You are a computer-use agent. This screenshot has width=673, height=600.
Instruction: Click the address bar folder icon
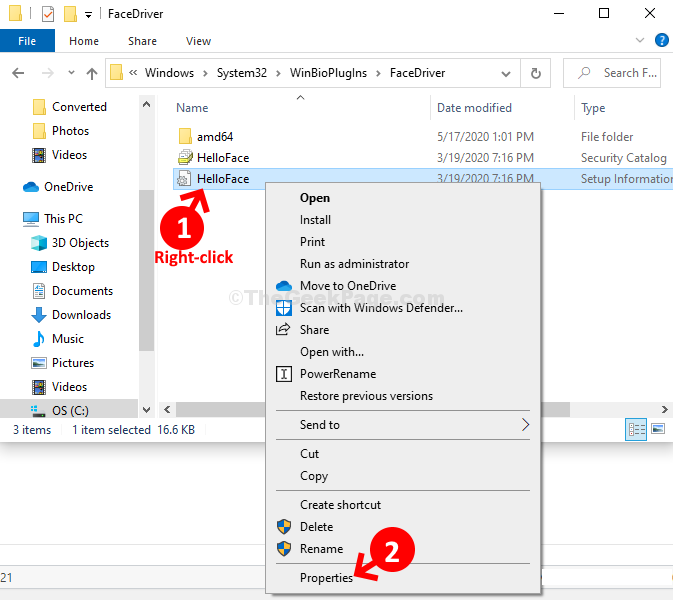click(116, 72)
